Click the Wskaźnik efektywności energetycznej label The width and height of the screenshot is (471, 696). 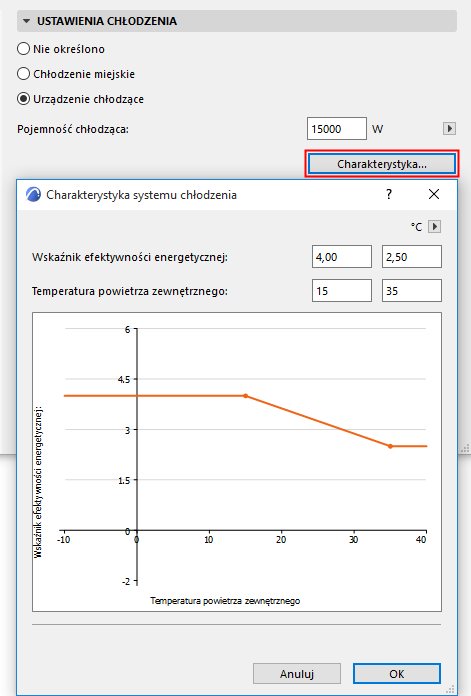[130, 257]
